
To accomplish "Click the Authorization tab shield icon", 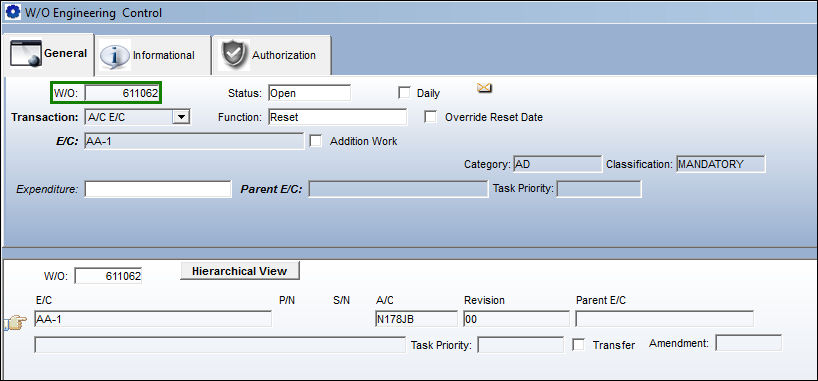I will point(234,55).
